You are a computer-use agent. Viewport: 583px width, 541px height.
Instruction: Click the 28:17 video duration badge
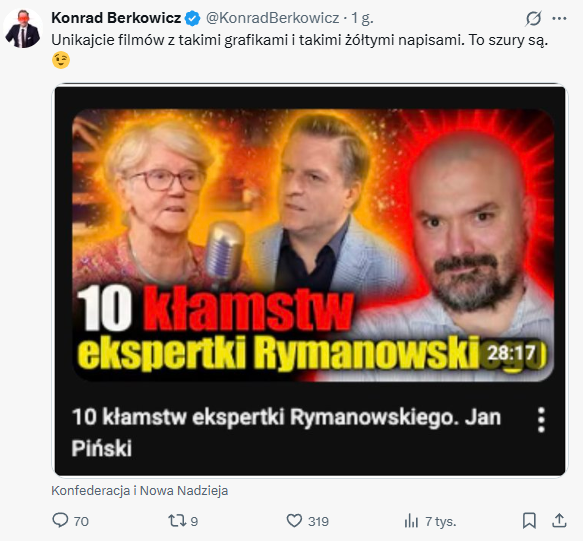pyautogui.click(x=511, y=353)
